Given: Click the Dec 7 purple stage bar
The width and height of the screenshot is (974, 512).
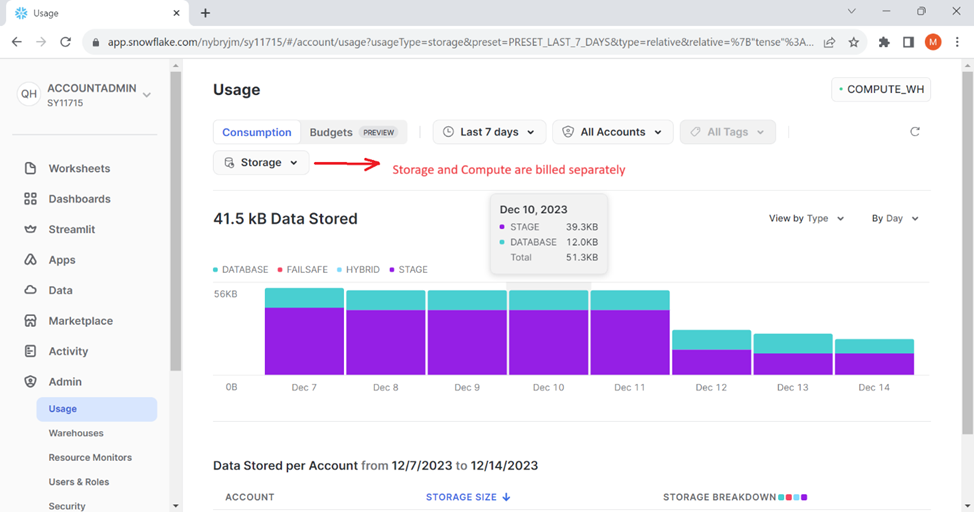Looking at the screenshot, I should (x=304, y=341).
